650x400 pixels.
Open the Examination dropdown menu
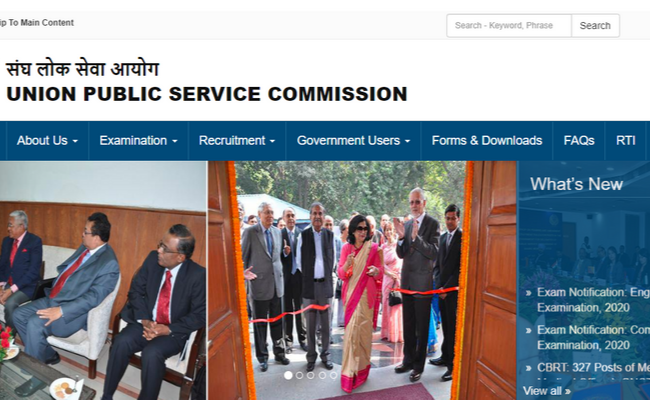click(138, 141)
